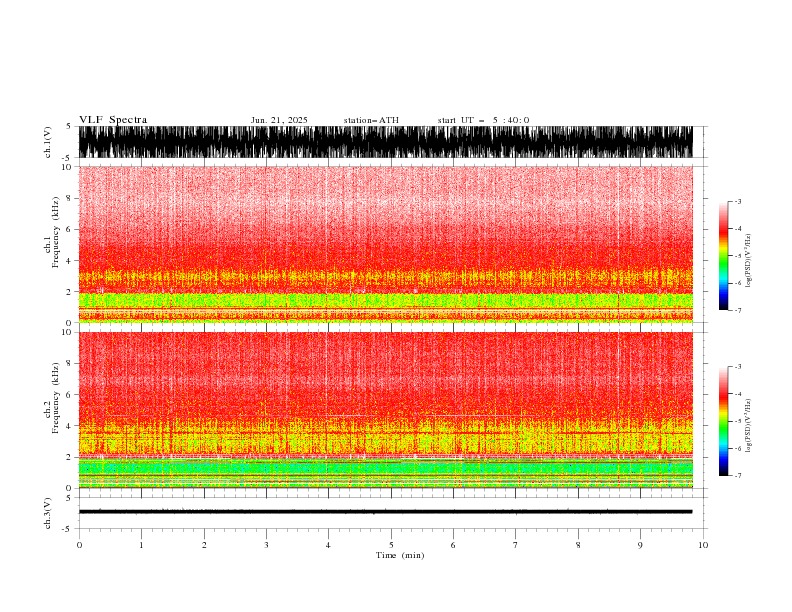Click the "6" kHz tick of ch.1 spectrogram
Viewport: 792px width, 612px height.
69,229
